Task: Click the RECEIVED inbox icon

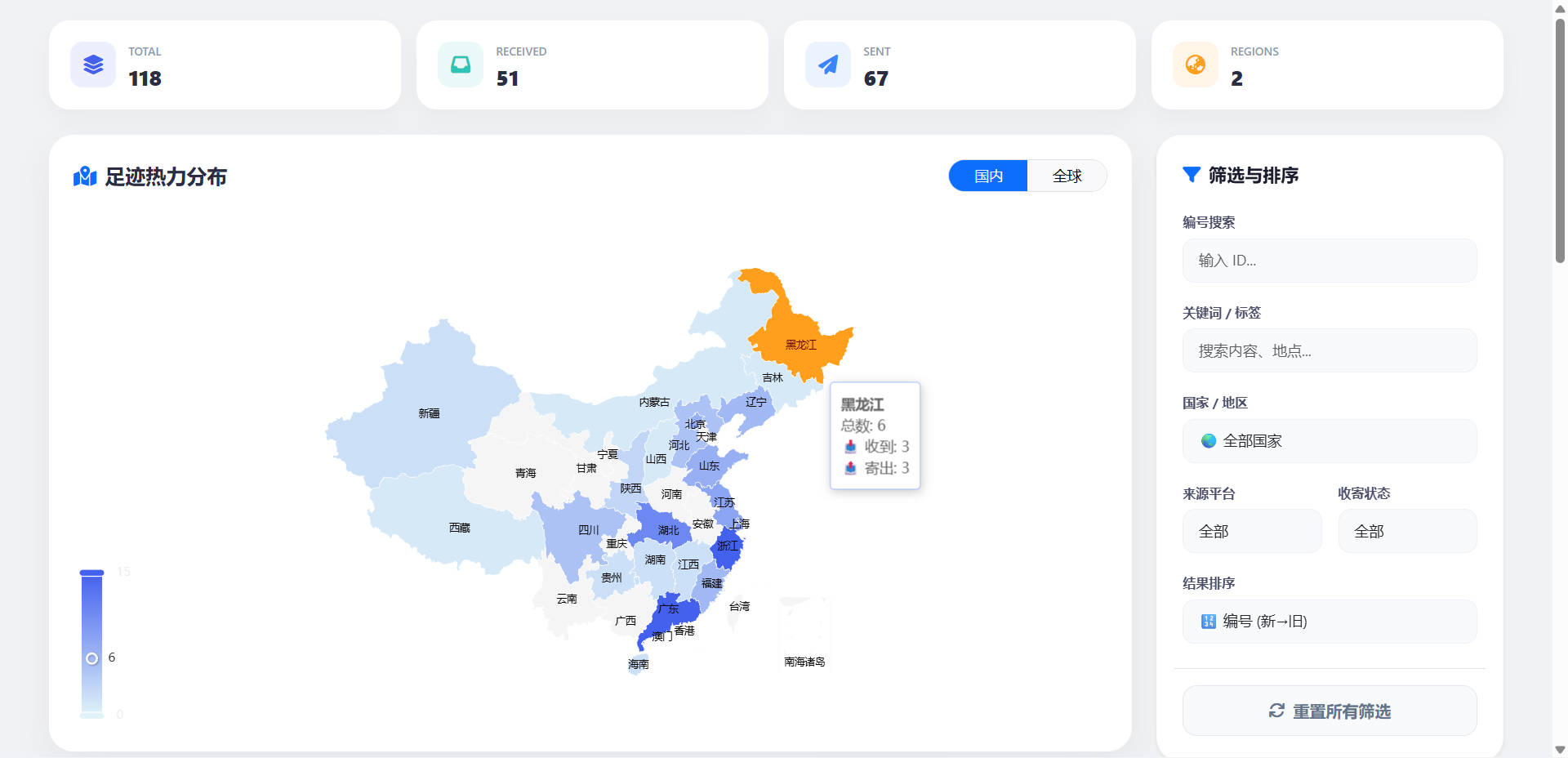Action: (x=461, y=65)
